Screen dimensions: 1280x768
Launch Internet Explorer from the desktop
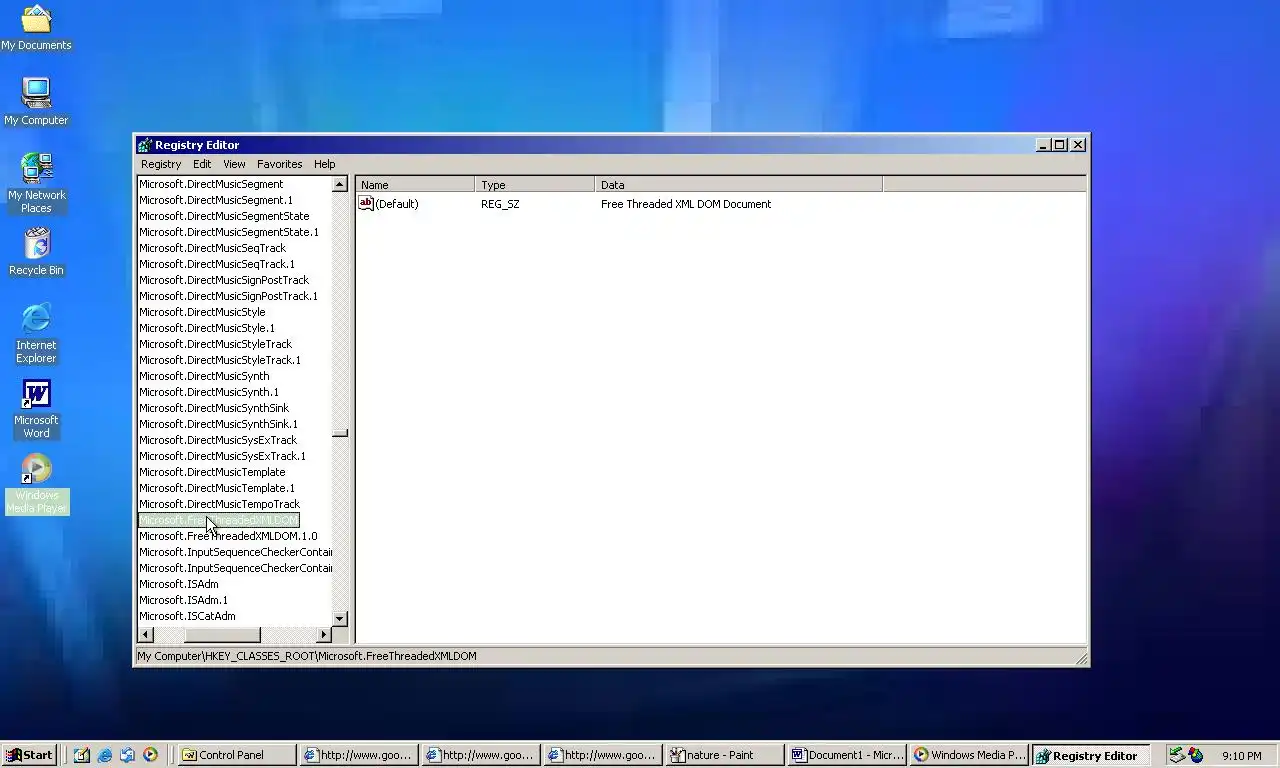point(36,333)
